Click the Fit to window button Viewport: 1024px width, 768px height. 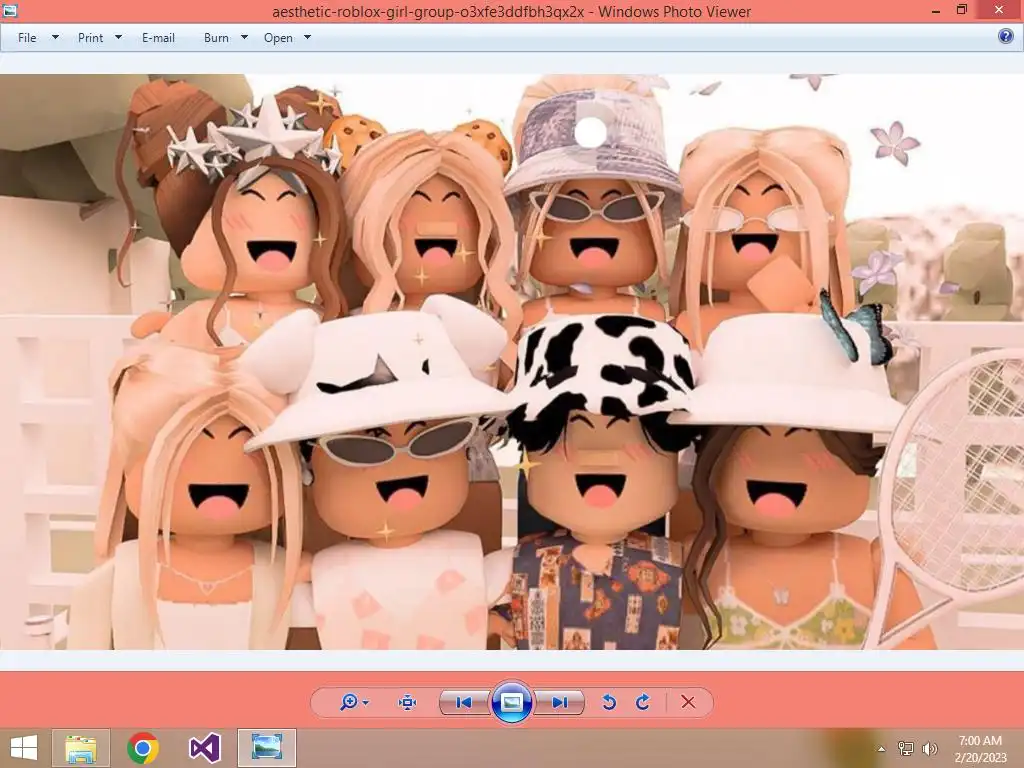408,703
